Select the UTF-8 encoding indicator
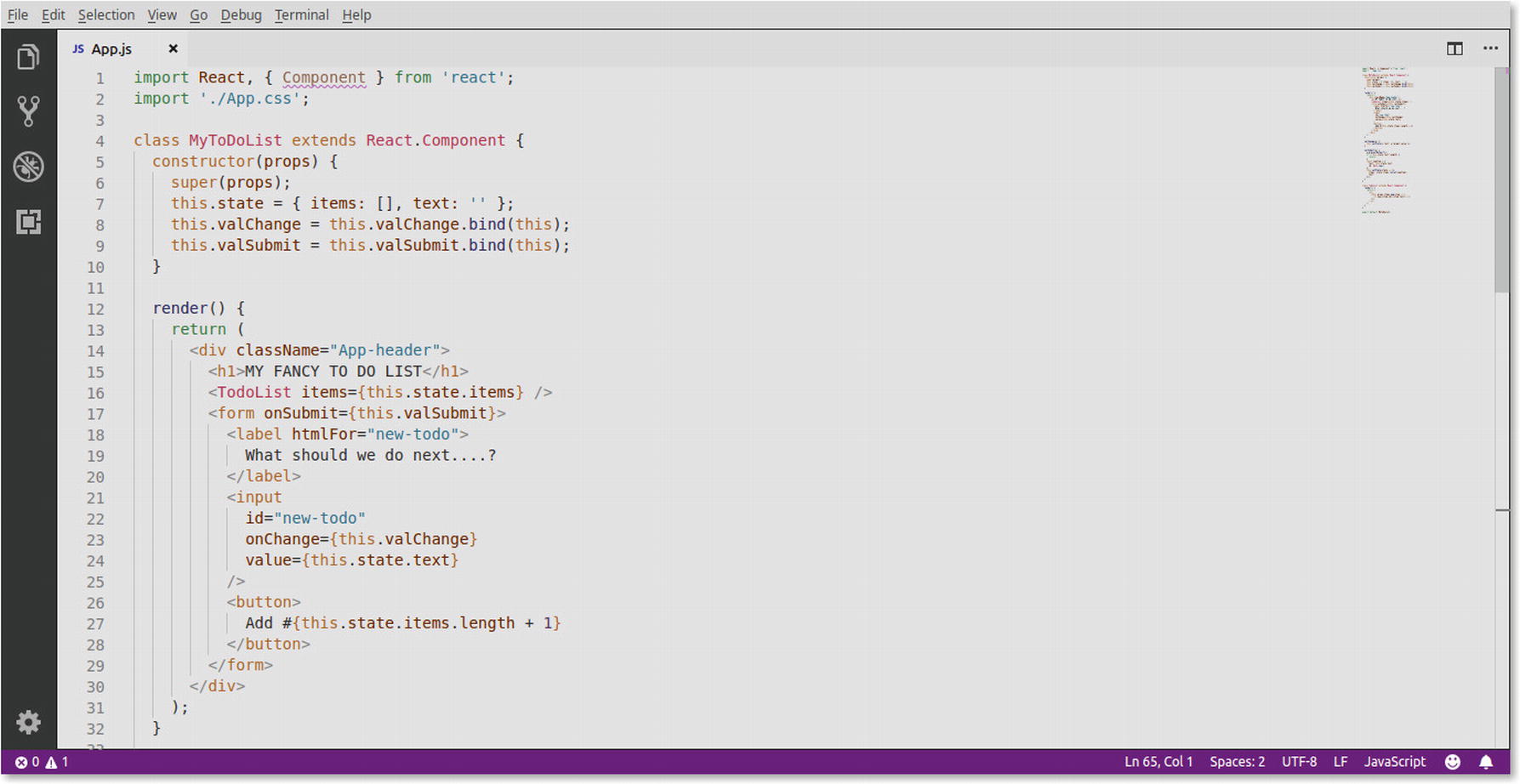 tap(1299, 762)
